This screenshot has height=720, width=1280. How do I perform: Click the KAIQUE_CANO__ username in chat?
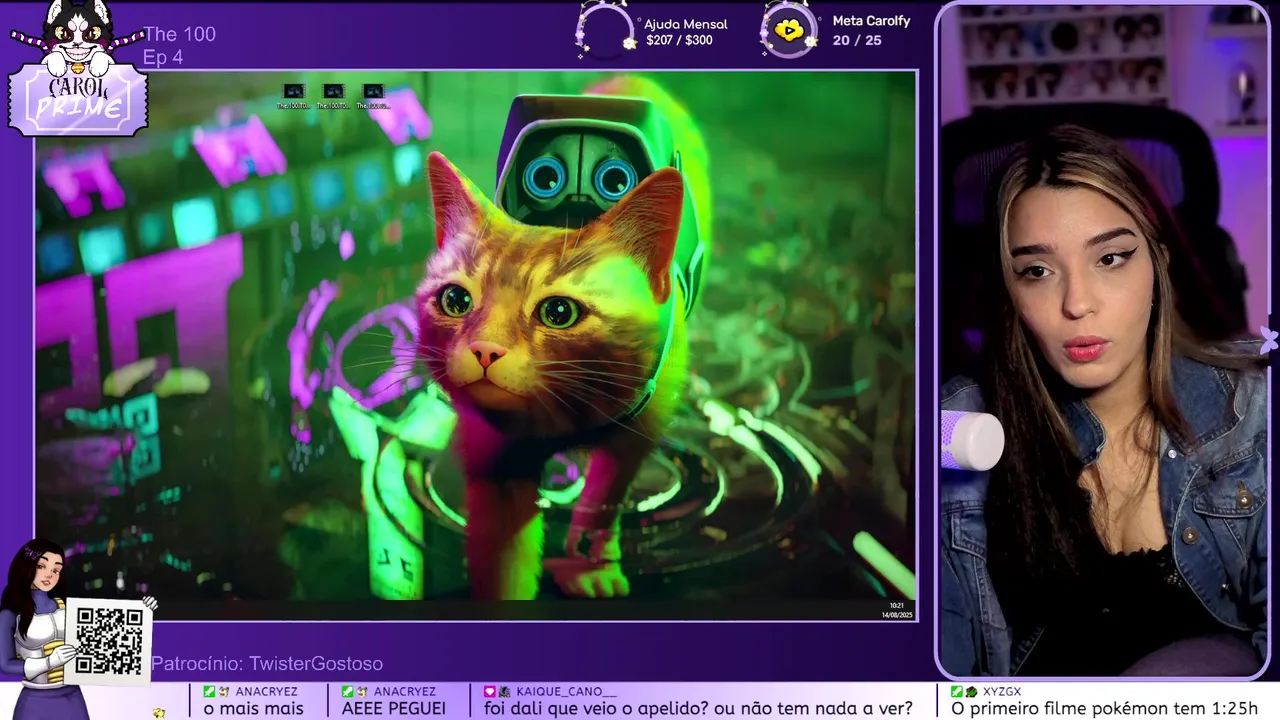tap(567, 692)
